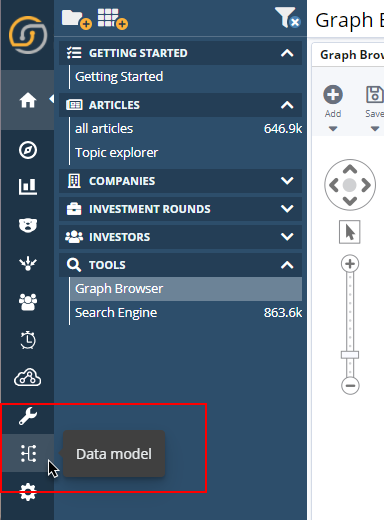Click the add folder icon

click(77, 20)
